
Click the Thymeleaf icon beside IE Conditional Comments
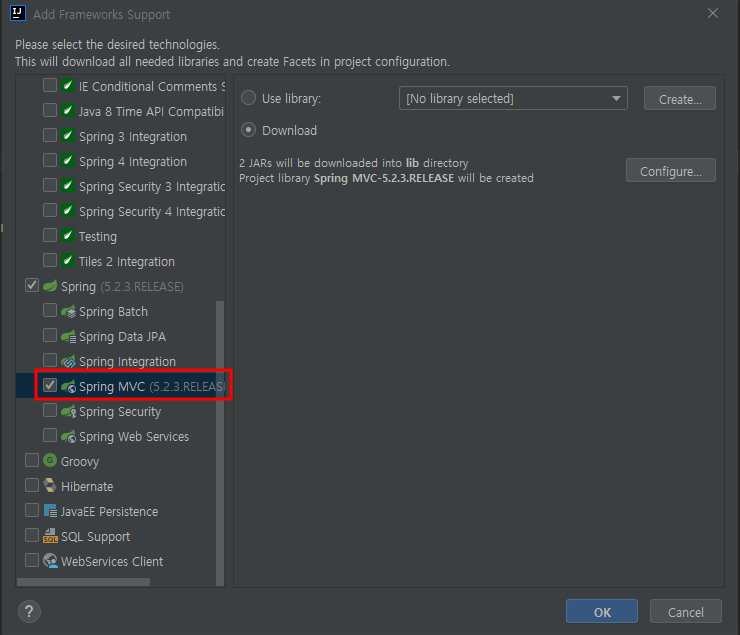pyautogui.click(x=68, y=85)
